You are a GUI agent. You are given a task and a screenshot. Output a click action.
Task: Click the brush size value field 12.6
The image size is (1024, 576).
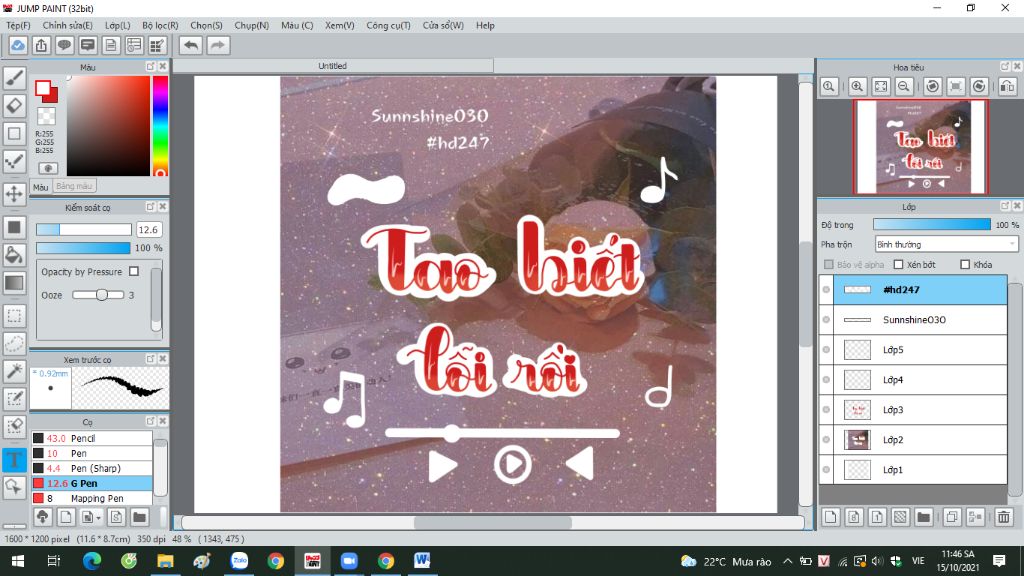coord(148,229)
